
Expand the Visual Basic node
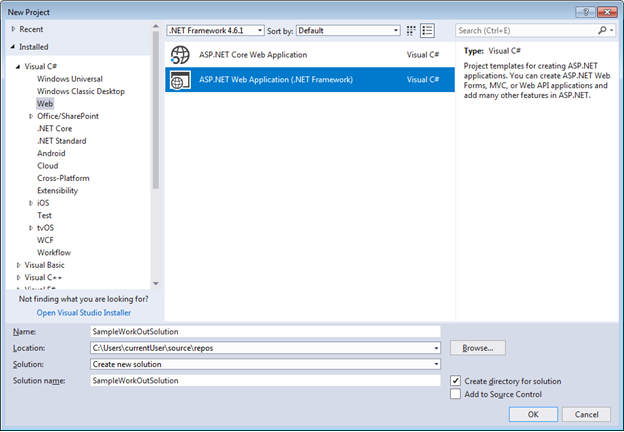[18, 265]
